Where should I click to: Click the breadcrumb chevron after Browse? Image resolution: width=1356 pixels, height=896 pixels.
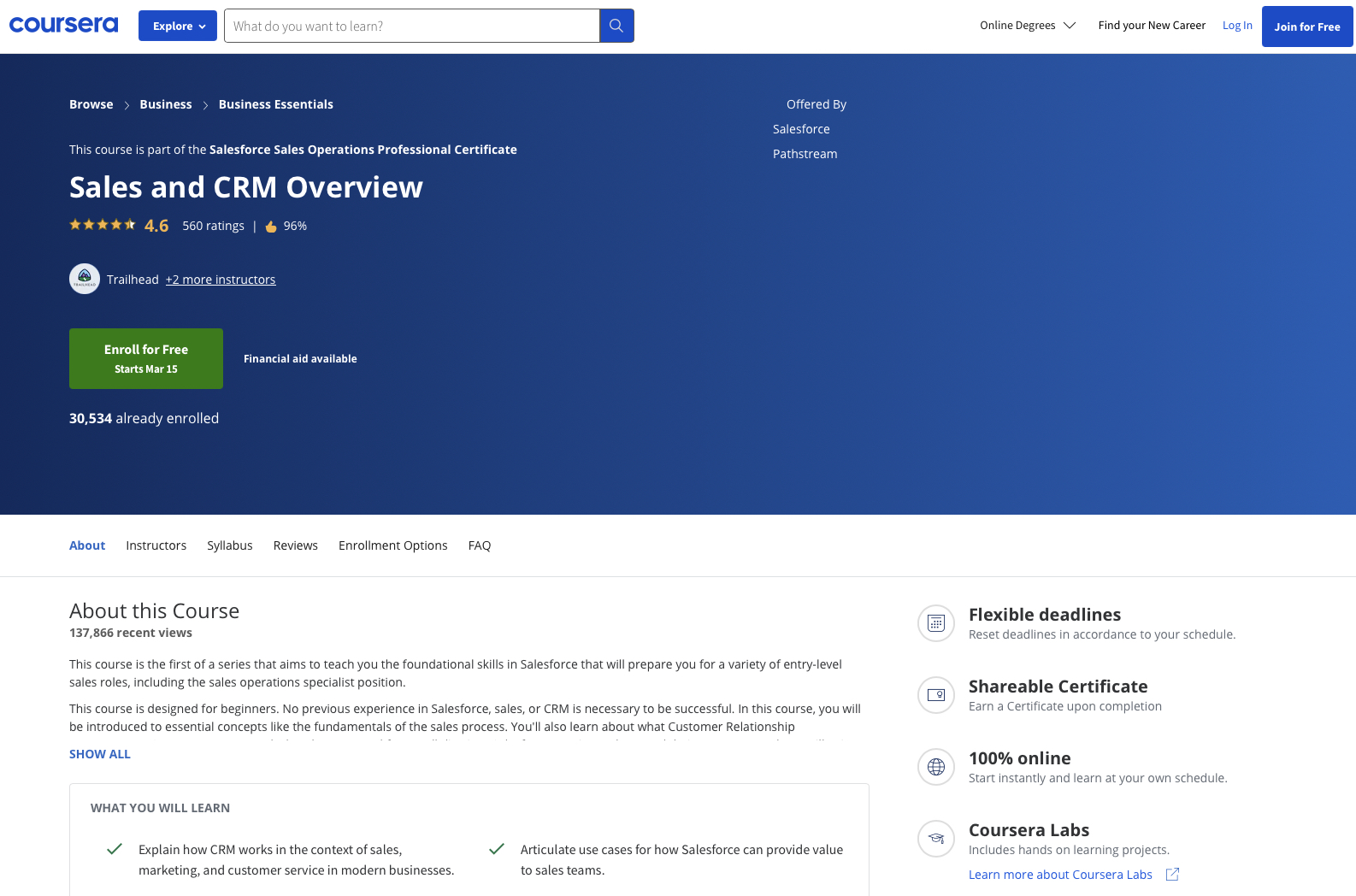coord(127,105)
